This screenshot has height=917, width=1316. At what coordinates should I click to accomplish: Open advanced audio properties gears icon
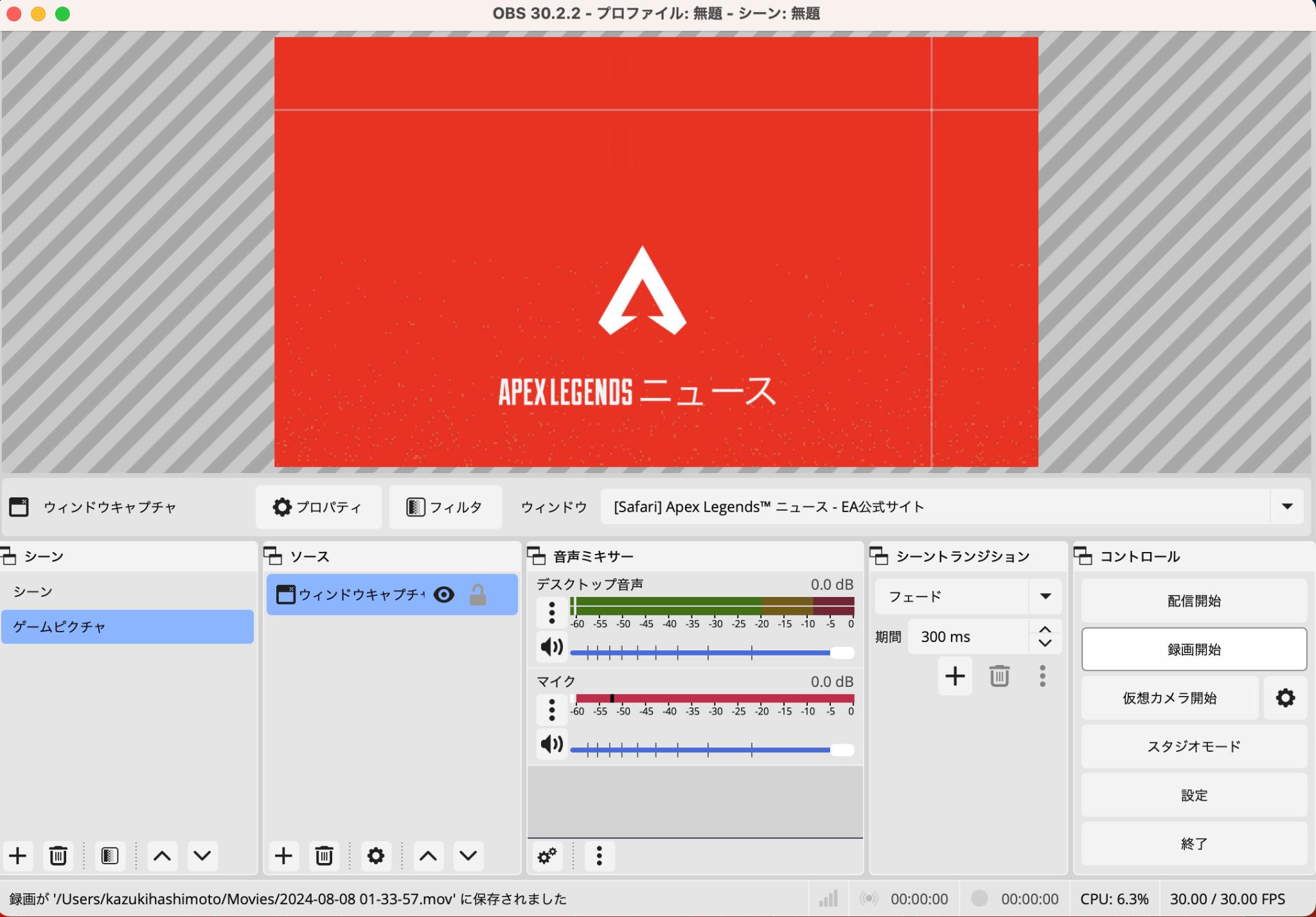click(547, 856)
